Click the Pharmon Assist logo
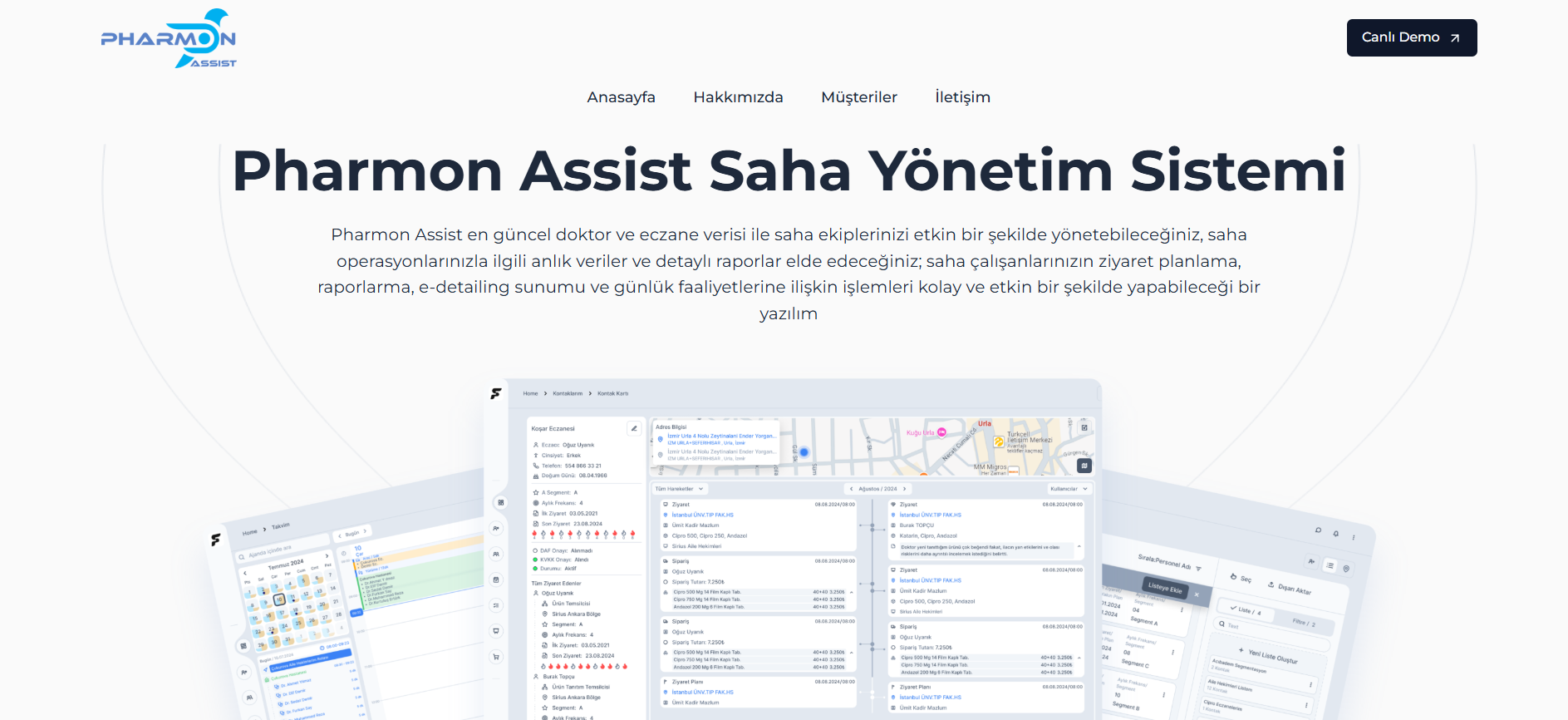The image size is (1568, 720). pyautogui.click(x=169, y=38)
